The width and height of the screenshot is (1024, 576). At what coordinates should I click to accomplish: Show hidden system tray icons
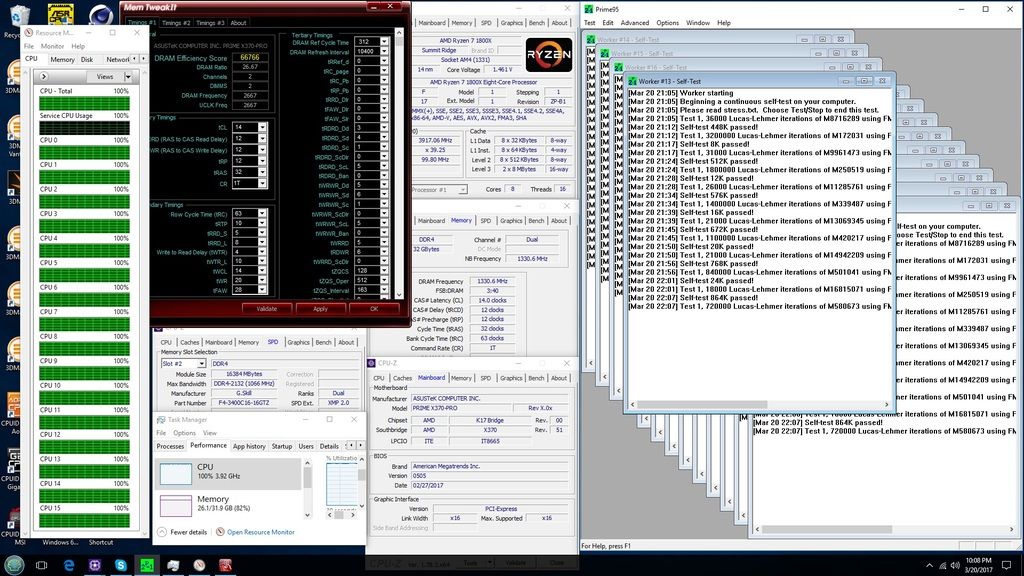[x=929, y=565]
